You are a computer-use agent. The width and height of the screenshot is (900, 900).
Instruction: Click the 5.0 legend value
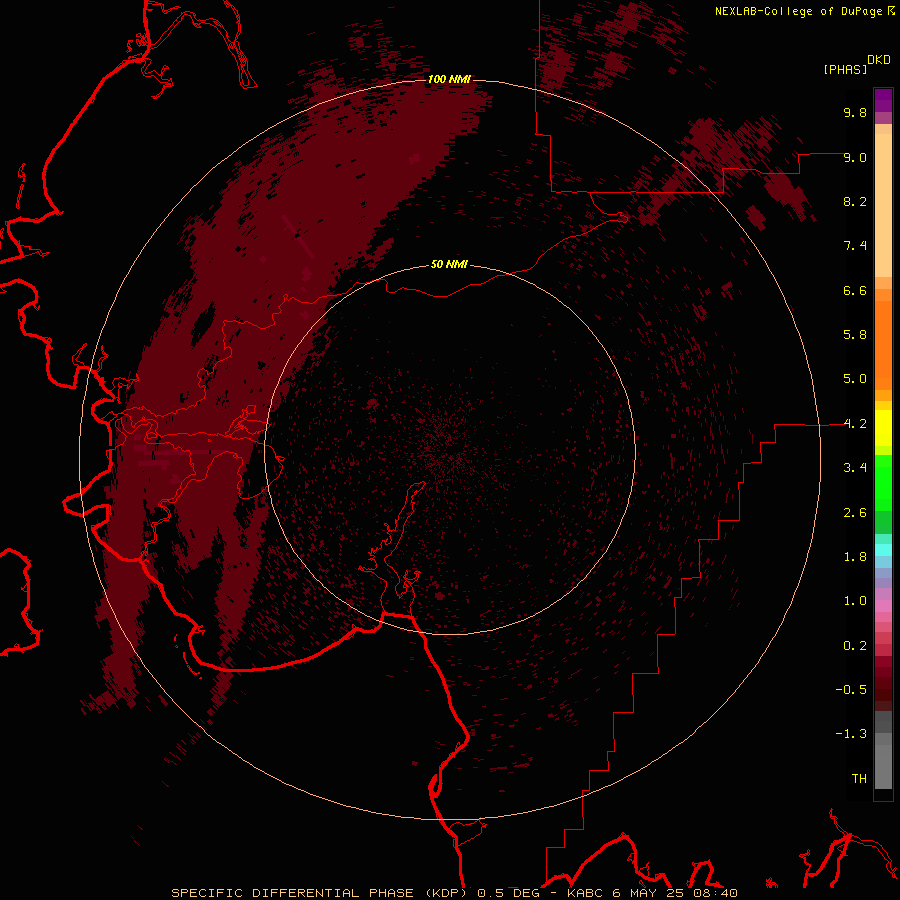pyautogui.click(x=855, y=379)
